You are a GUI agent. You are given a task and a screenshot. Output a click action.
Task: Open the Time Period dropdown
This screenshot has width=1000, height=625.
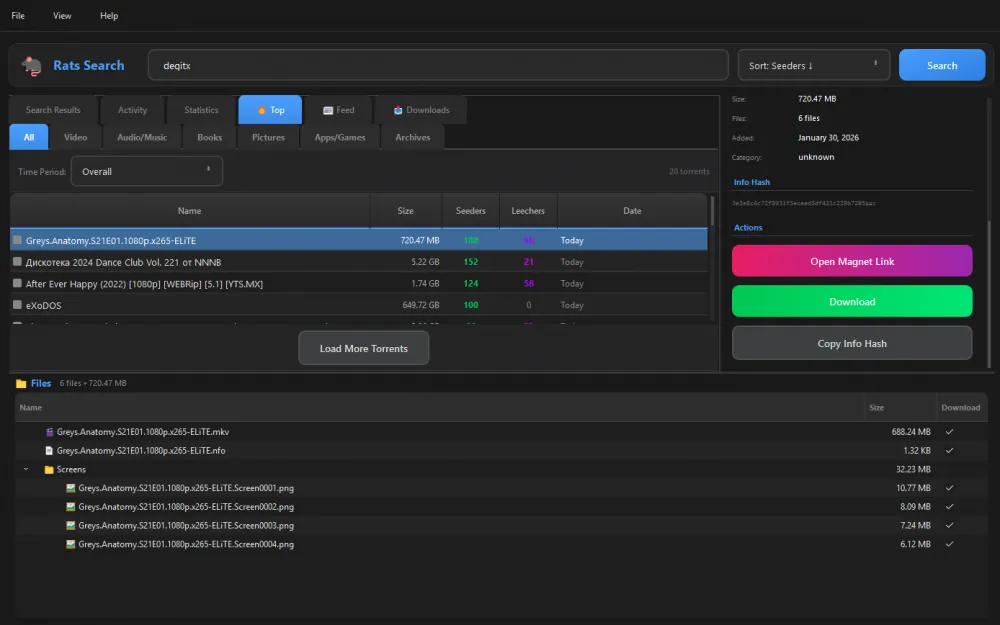[x=147, y=172]
